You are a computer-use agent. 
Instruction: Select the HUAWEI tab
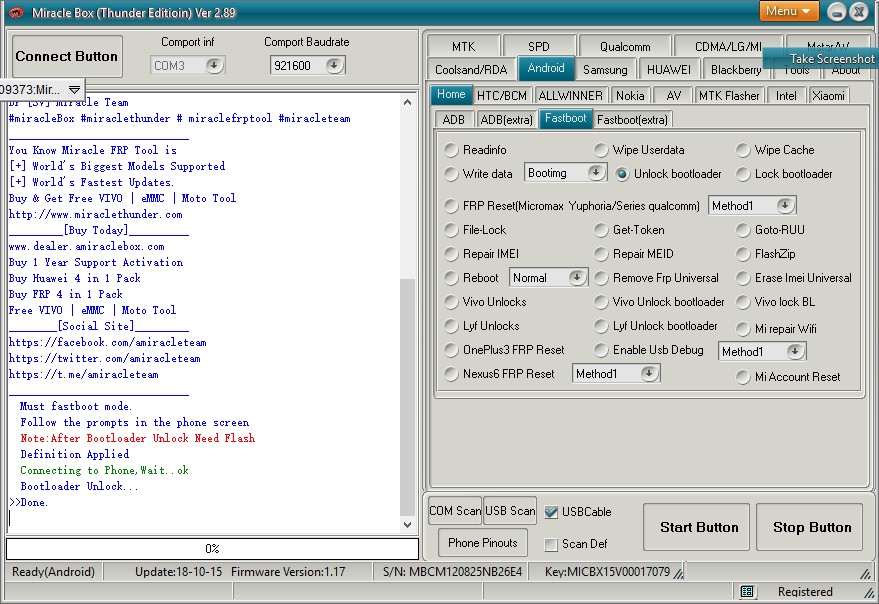(669, 70)
